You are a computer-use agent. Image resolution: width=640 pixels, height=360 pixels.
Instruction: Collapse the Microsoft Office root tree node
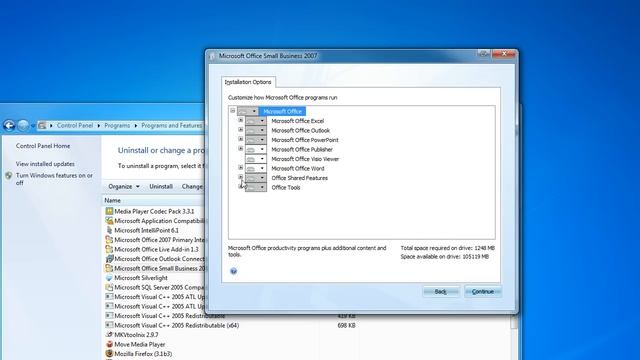point(233,111)
